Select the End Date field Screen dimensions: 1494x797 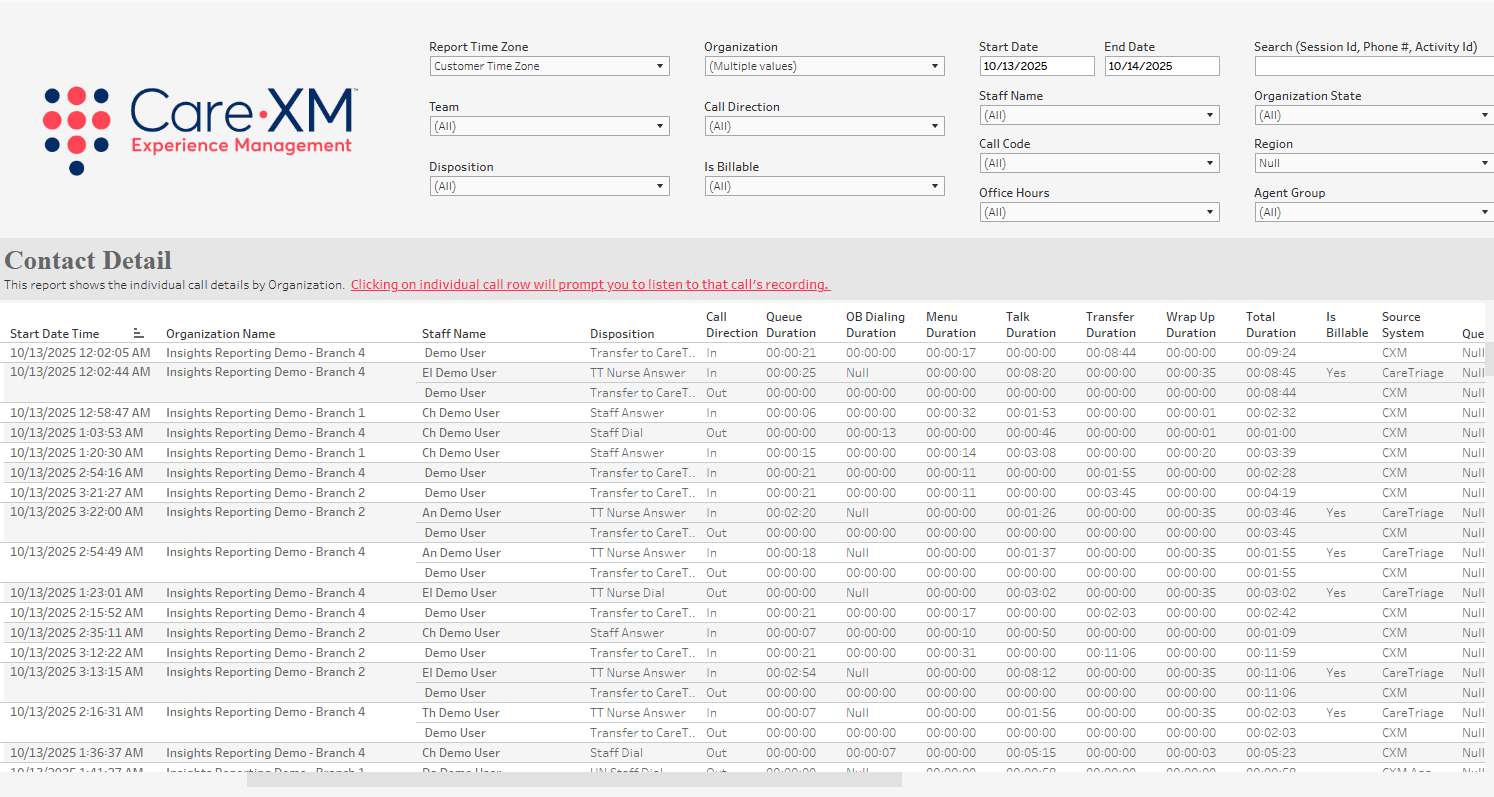click(1161, 65)
